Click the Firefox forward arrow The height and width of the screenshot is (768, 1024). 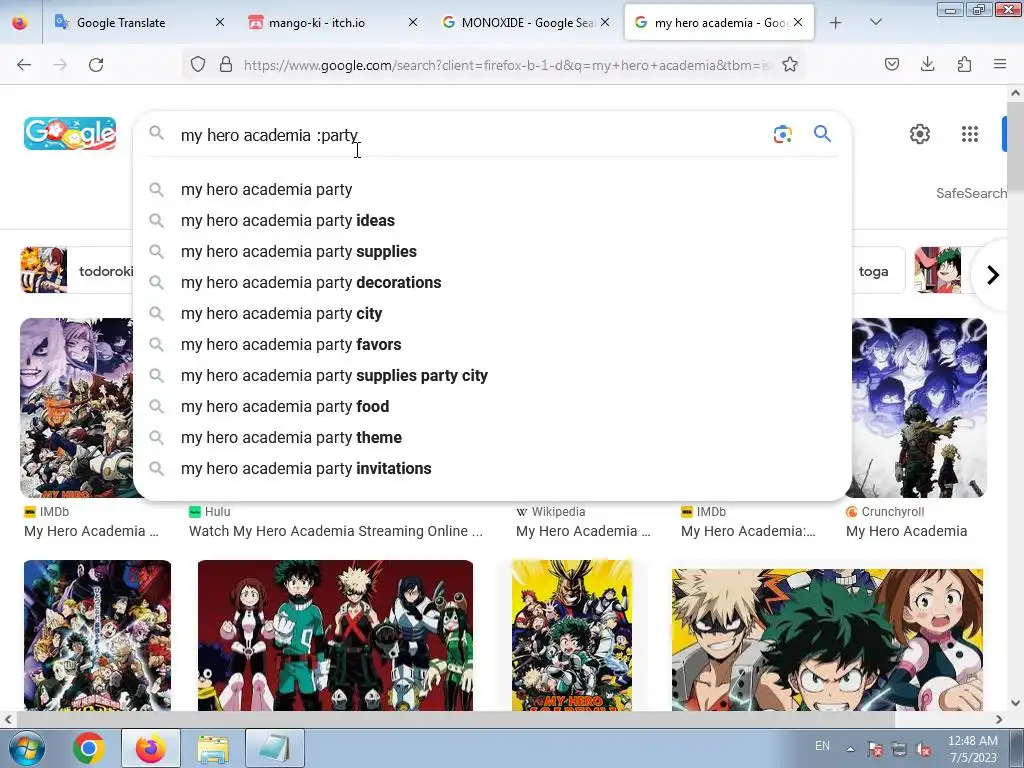point(60,65)
